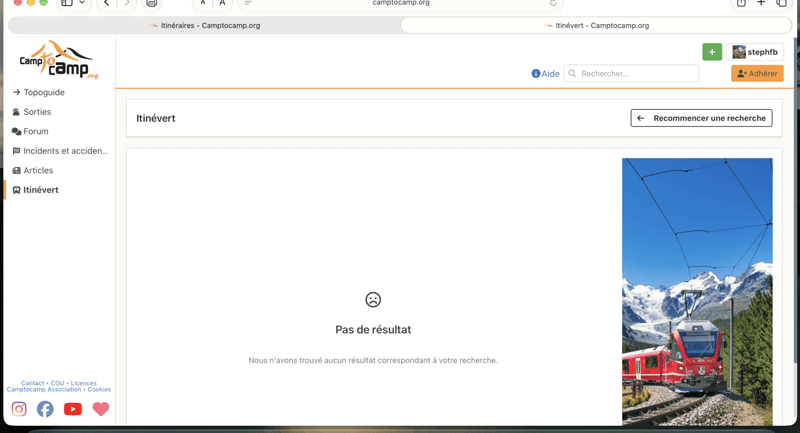
Task: Click the Safari reader view icon
Action: [x=248, y=3]
